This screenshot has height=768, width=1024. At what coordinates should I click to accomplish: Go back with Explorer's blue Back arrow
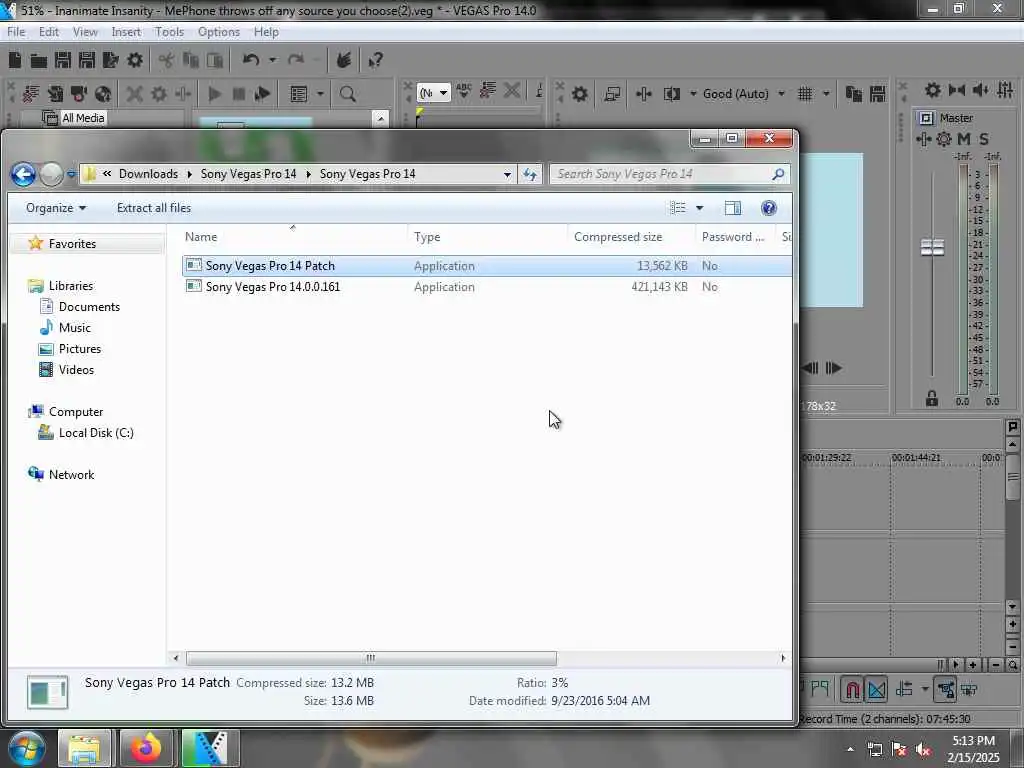(23, 174)
